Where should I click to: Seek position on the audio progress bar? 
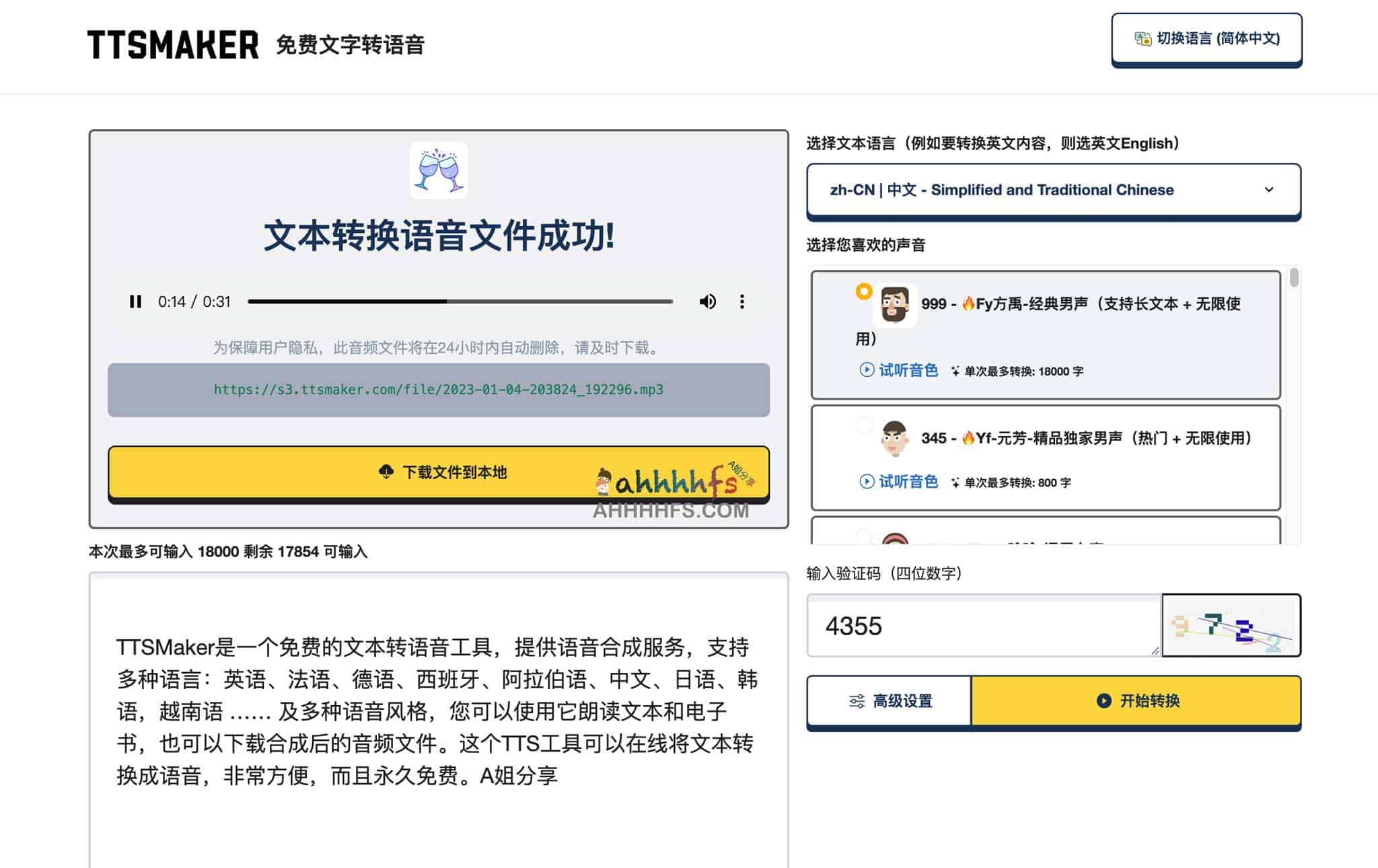[x=460, y=301]
